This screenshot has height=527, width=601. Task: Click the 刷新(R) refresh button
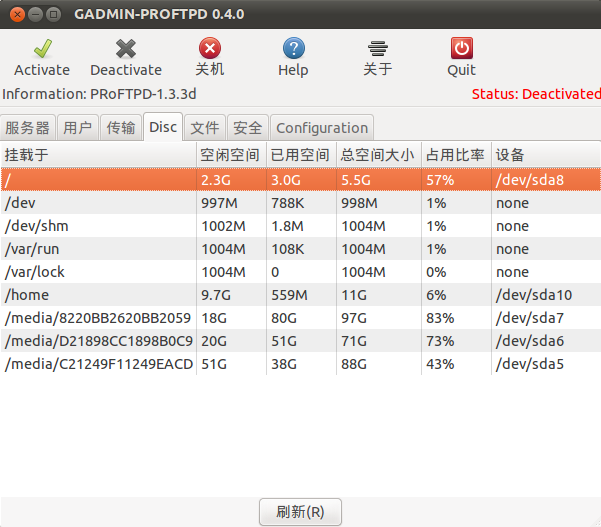click(300, 512)
